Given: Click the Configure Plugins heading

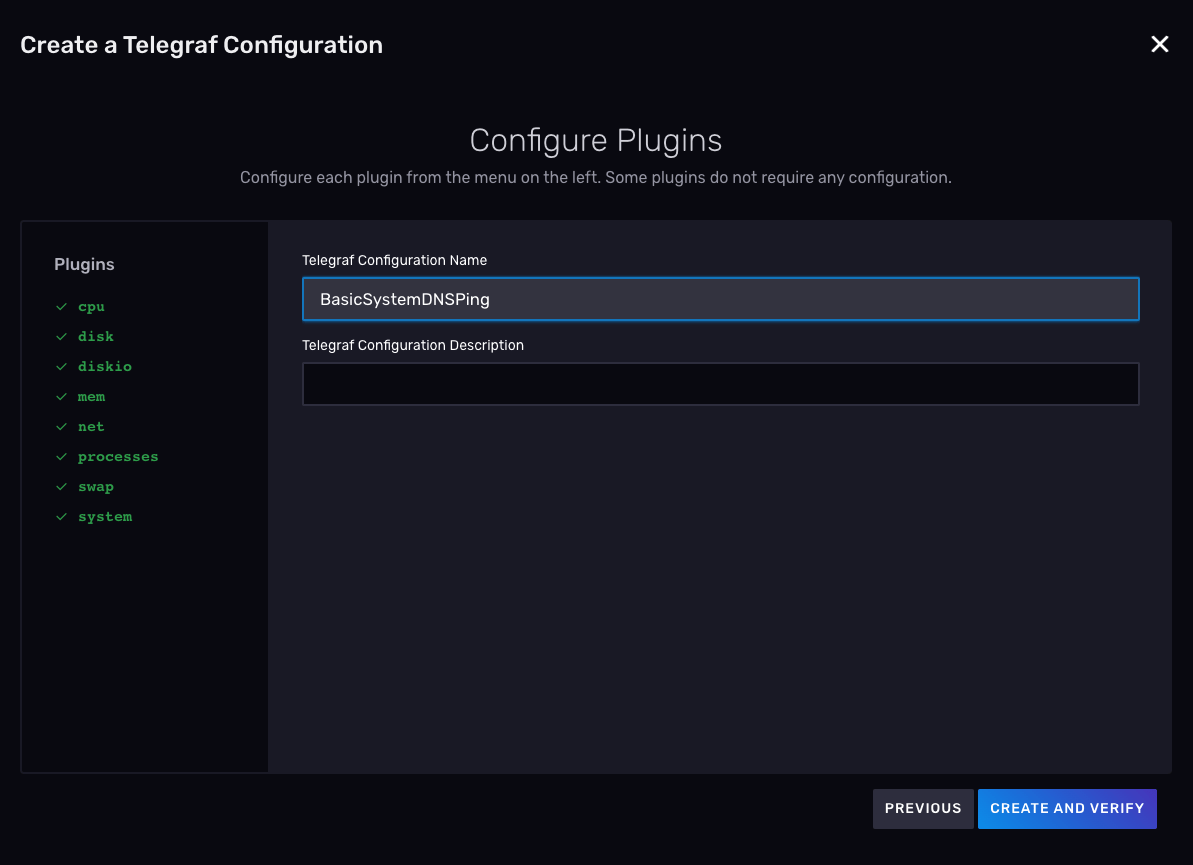Looking at the screenshot, I should pos(596,141).
